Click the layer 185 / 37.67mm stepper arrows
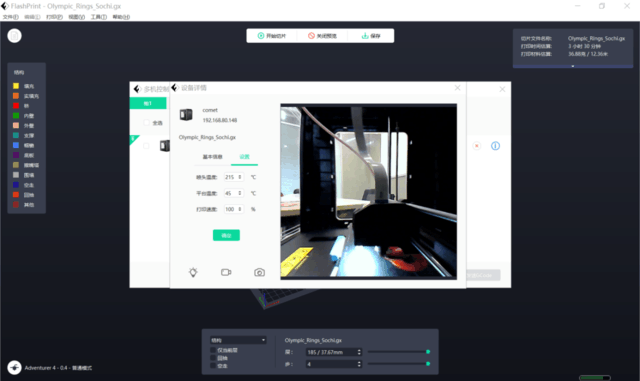The image size is (640, 381). click(359, 352)
